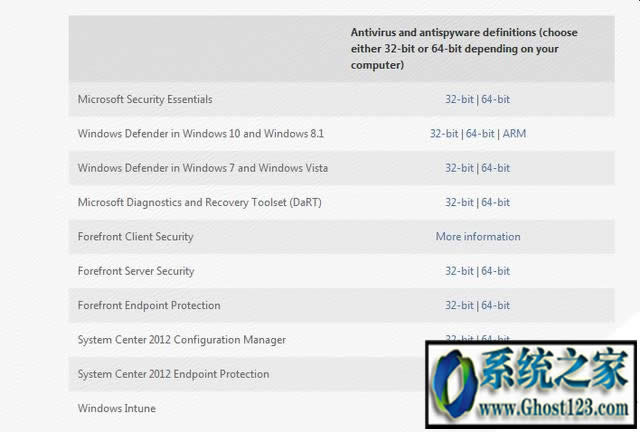Open 64-bit link for Windows 10 Defender
The image size is (640, 432).
click(480, 133)
